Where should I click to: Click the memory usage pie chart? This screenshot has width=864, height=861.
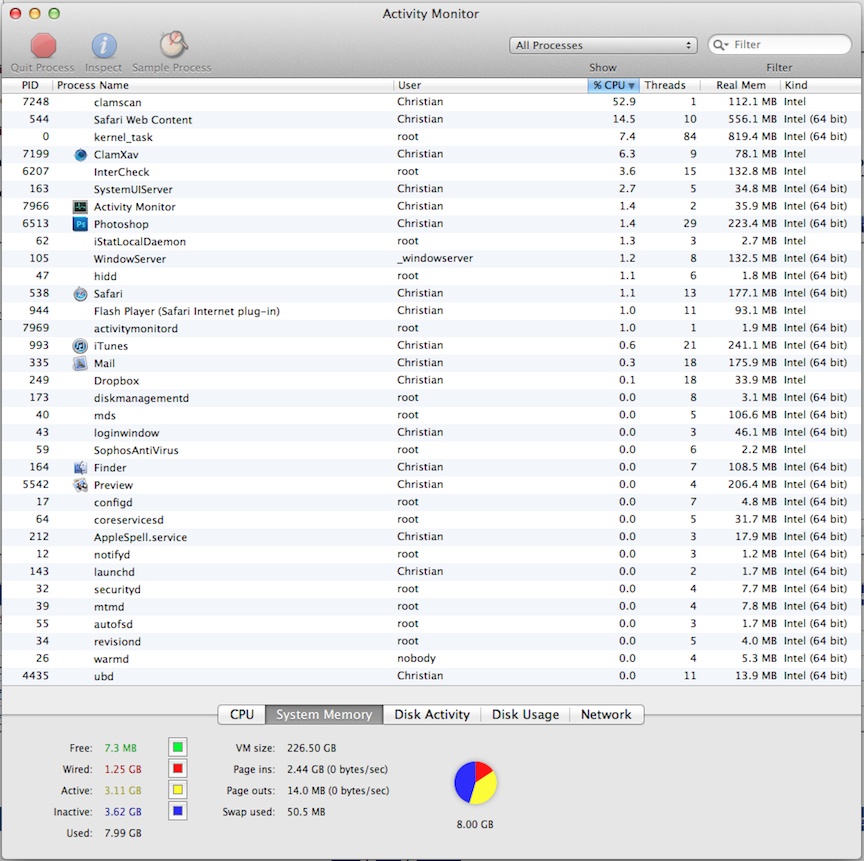click(475, 783)
